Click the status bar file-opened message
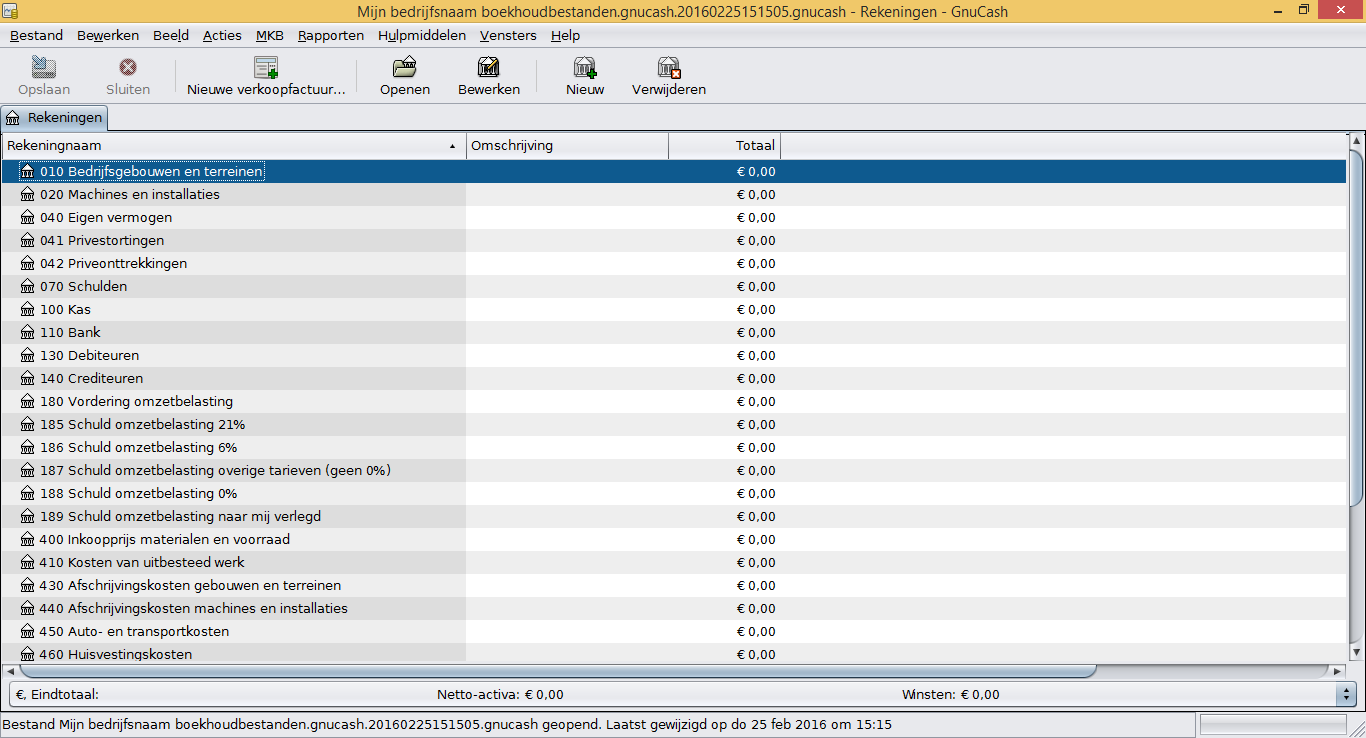 [x=447, y=724]
